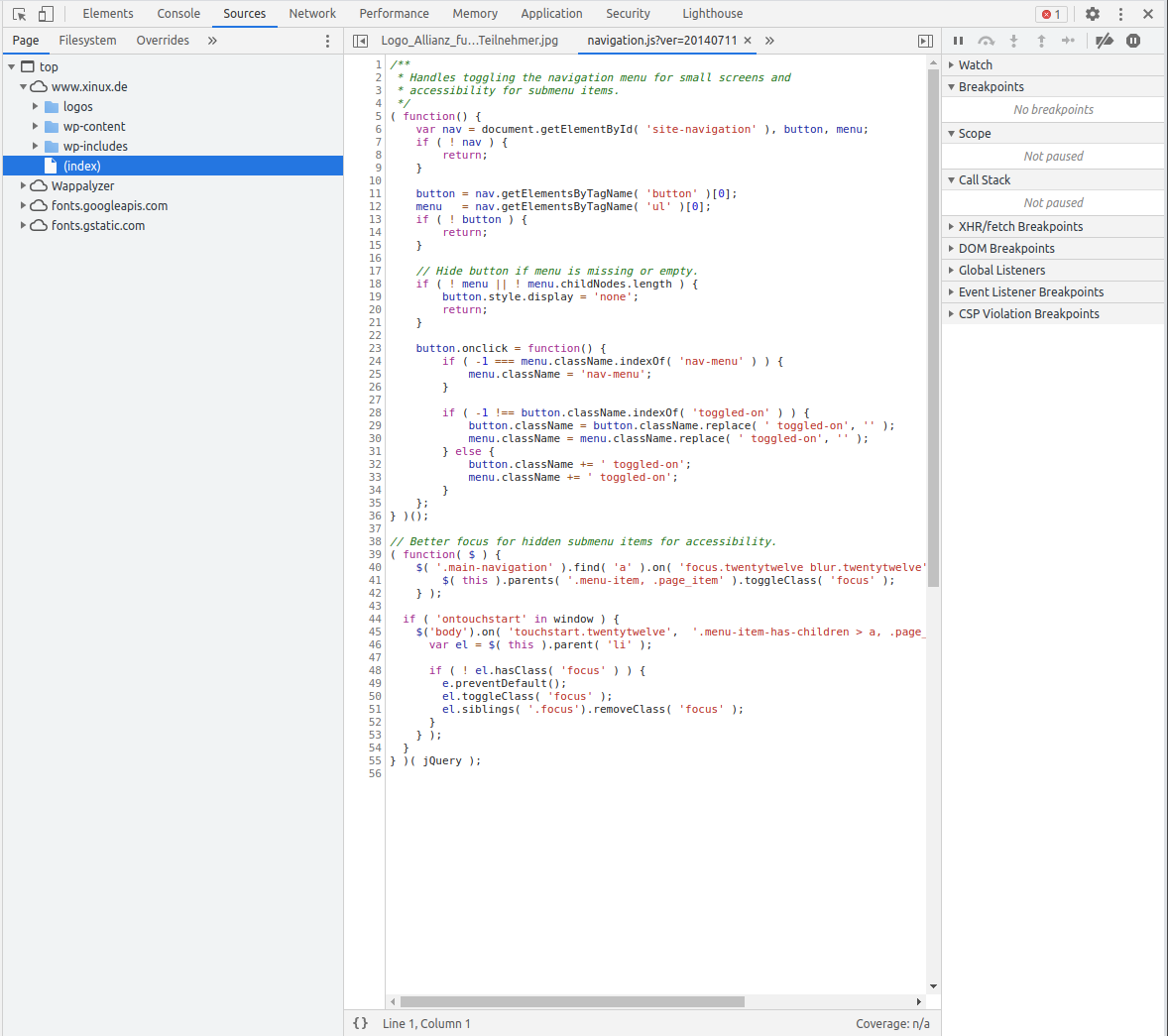Click the pause script execution button
Screen dimensions: 1168x1036
tap(958, 41)
